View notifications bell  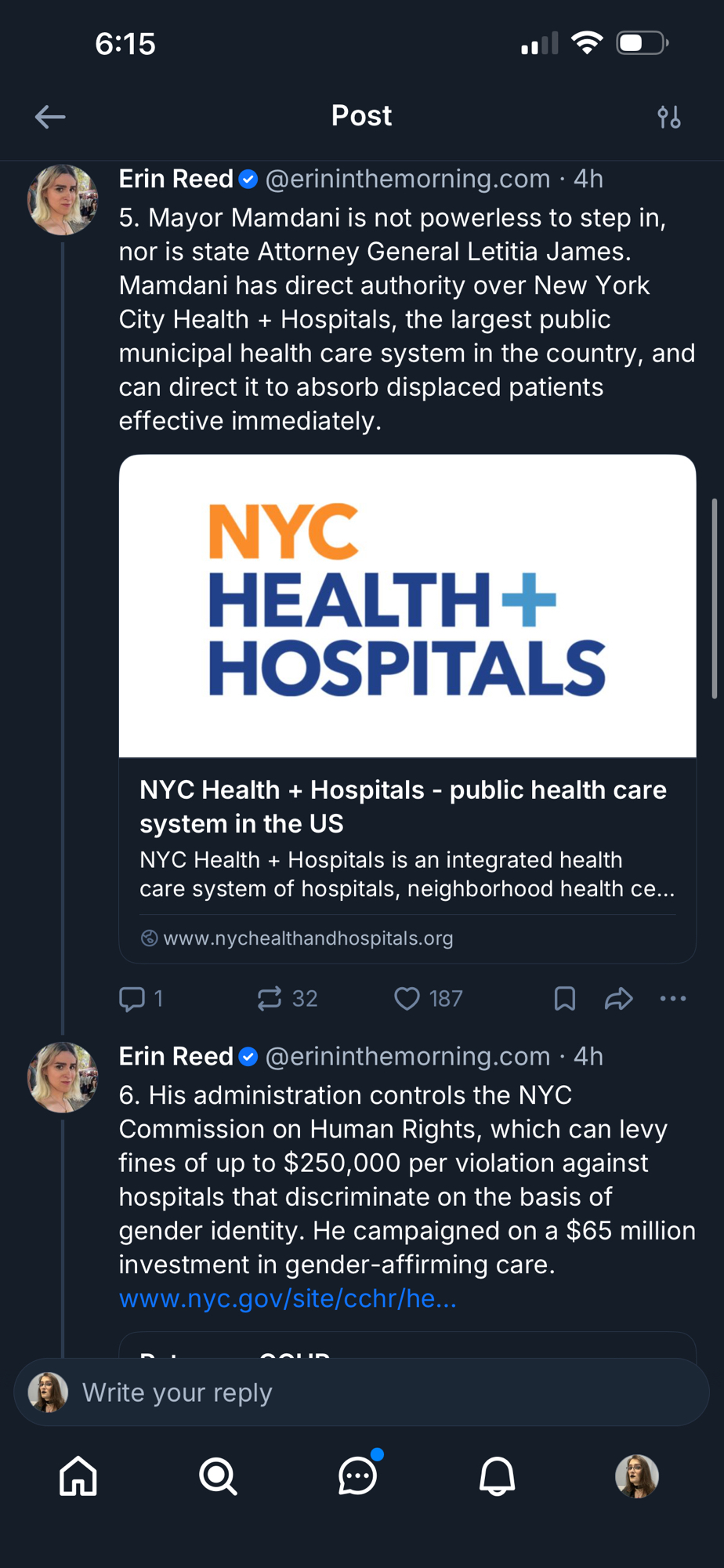pos(497,1476)
